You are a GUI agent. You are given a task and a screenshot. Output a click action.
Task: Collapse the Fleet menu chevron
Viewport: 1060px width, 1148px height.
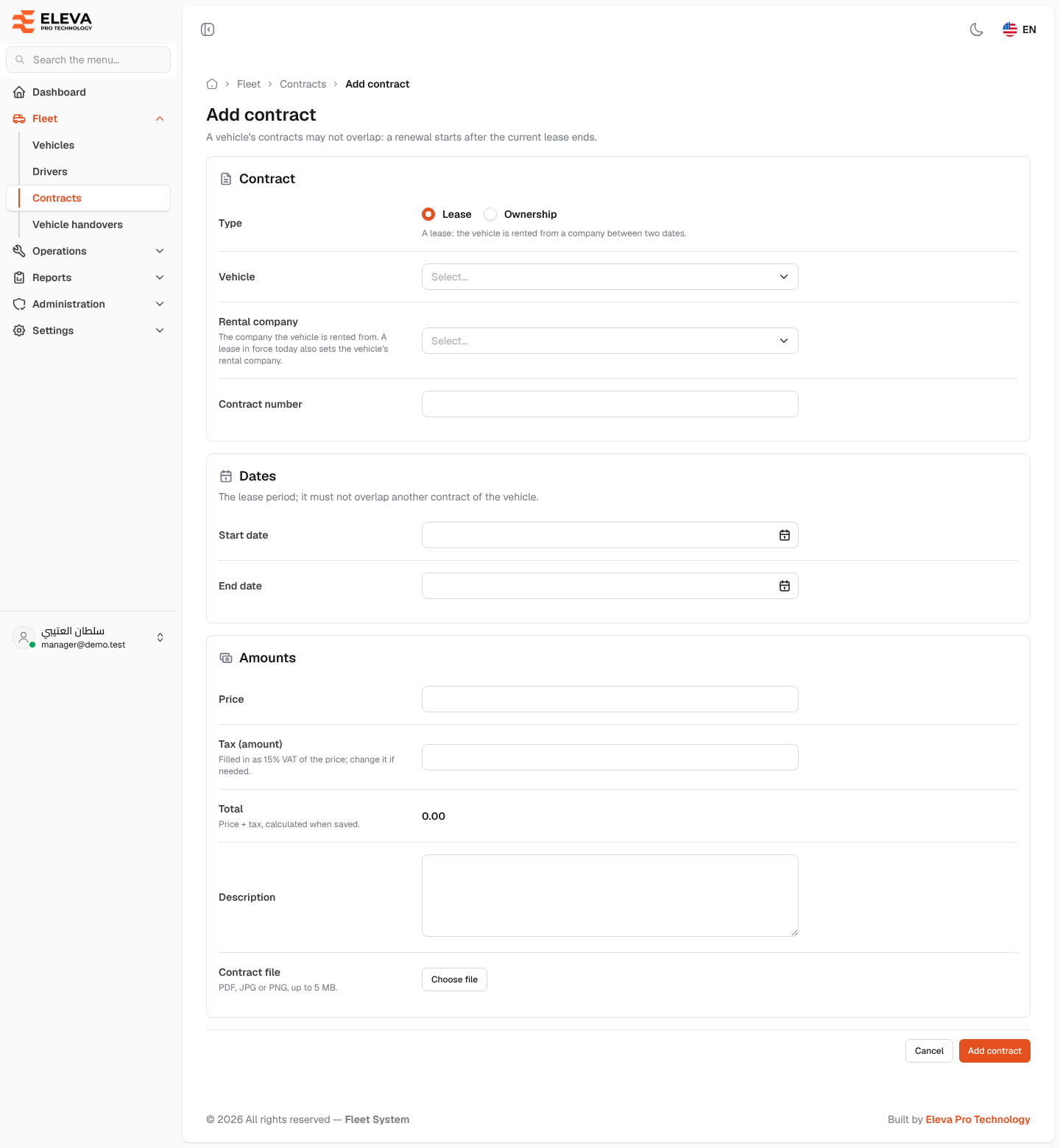click(160, 118)
